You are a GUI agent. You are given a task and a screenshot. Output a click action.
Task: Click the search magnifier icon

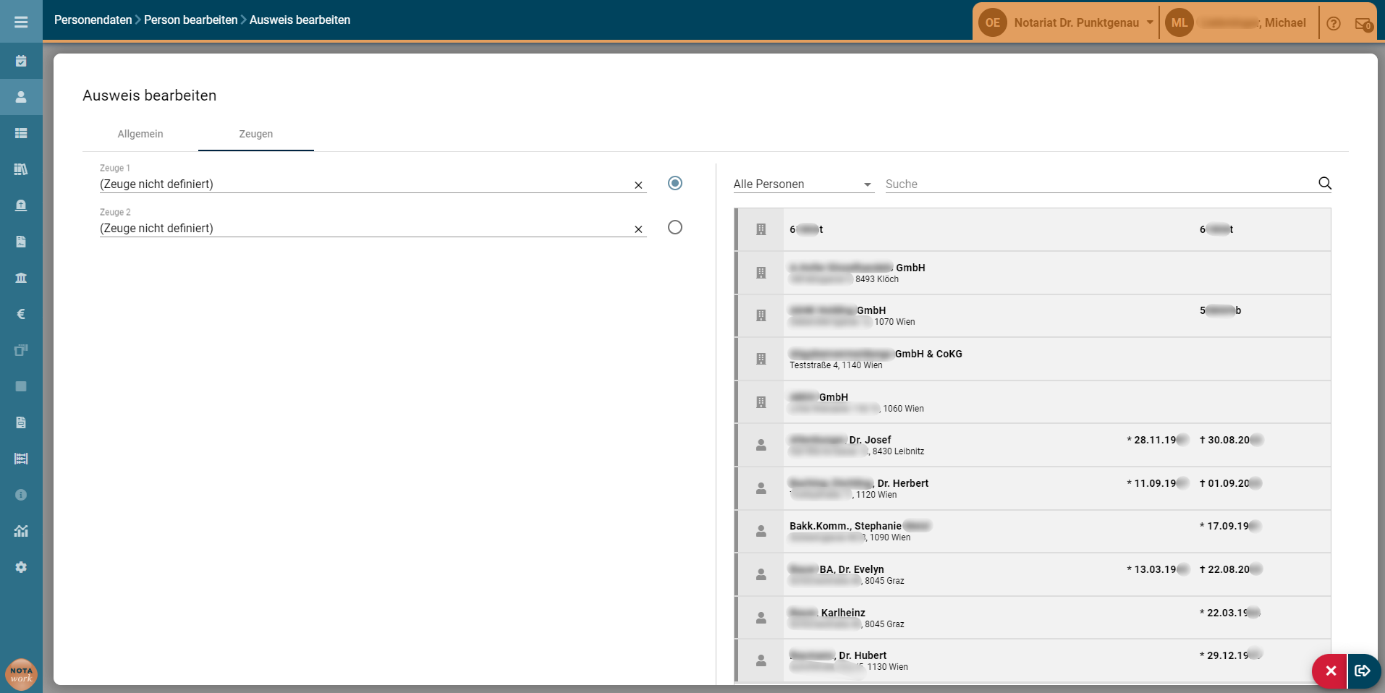(1325, 183)
